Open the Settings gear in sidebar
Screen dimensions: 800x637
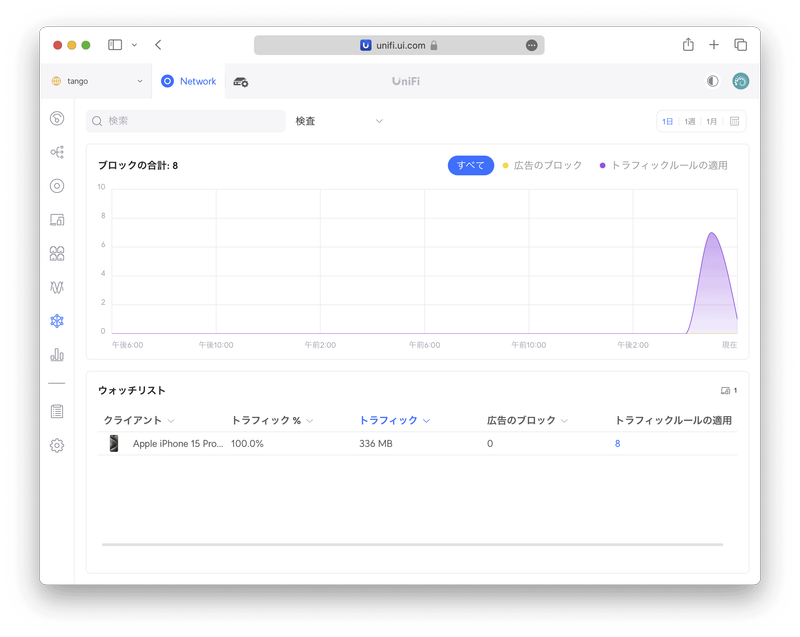pyautogui.click(x=57, y=446)
